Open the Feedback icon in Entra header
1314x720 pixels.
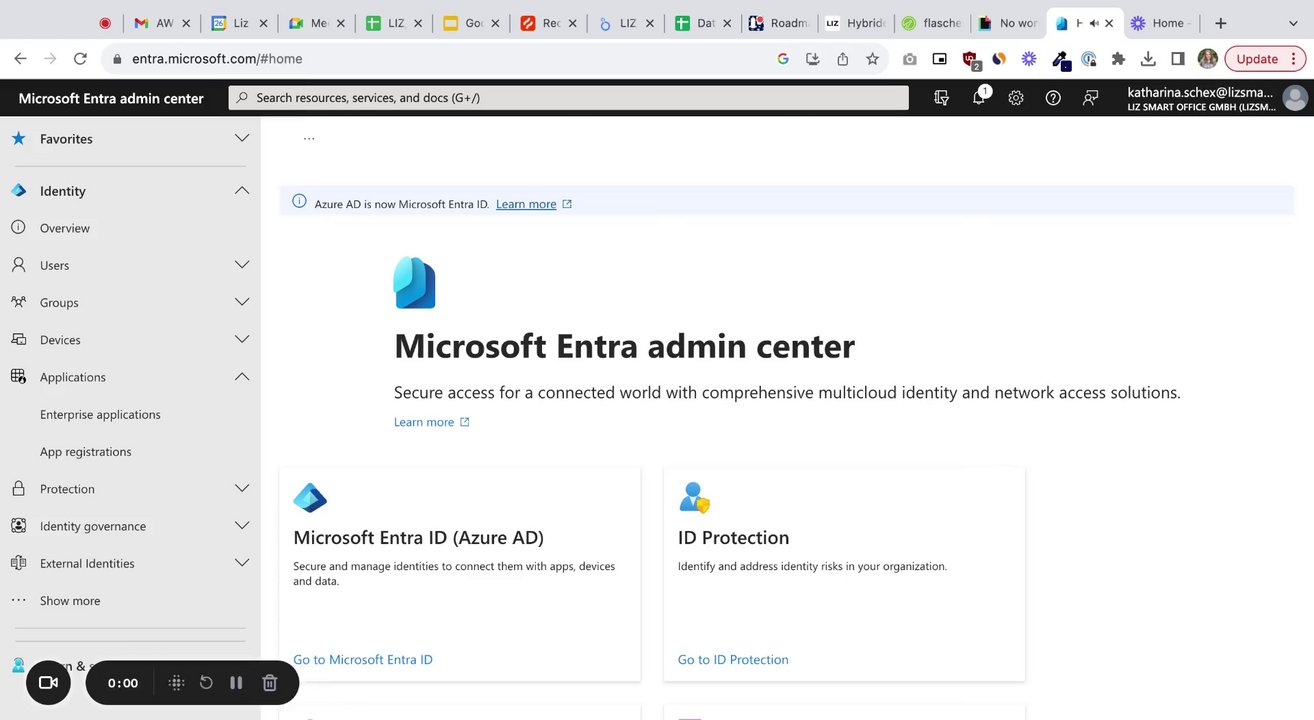pyautogui.click(x=1090, y=98)
